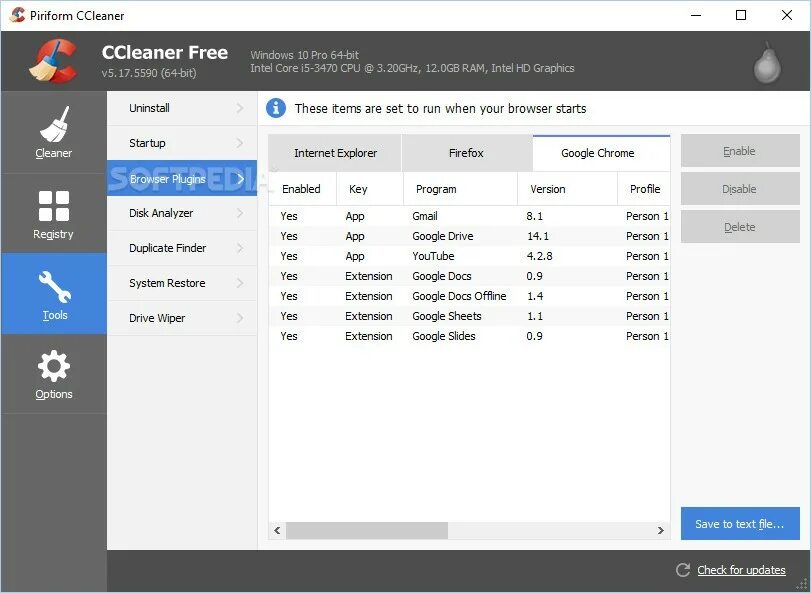This screenshot has width=811, height=593.
Task: Switch to the Internet Explorer tab
Action: [335, 153]
